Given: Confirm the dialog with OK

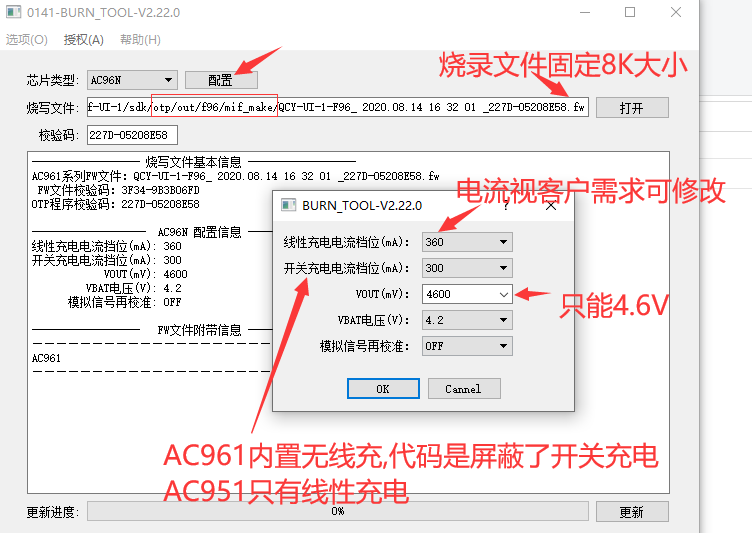Looking at the screenshot, I should coord(383,389).
